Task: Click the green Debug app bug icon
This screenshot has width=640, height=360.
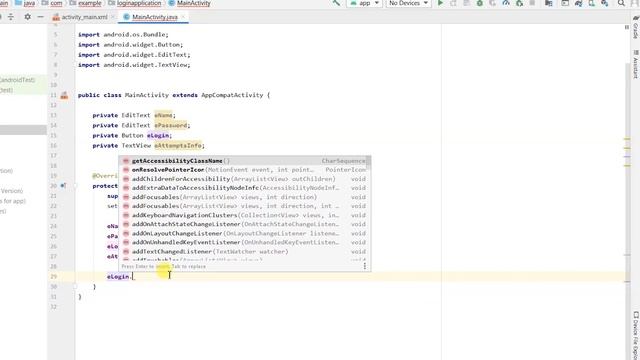Action: tap(480, 3)
